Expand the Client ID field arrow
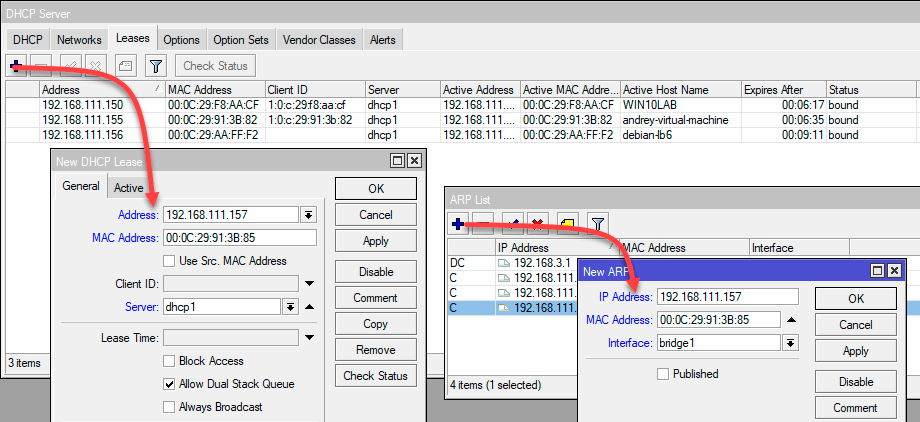 coord(310,284)
